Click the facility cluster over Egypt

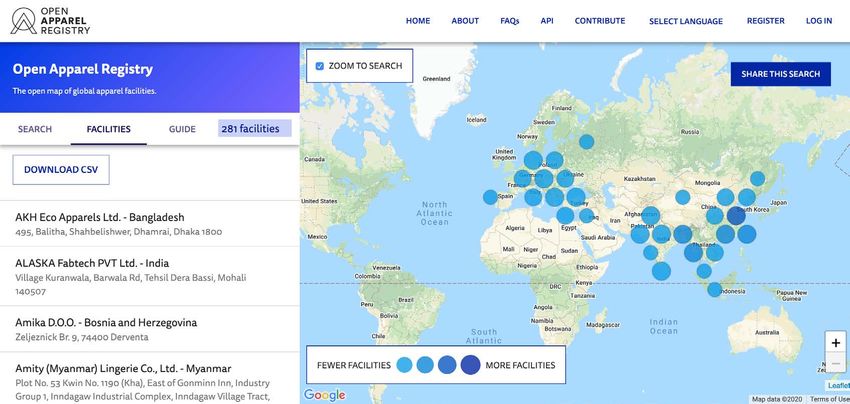[x=565, y=216]
